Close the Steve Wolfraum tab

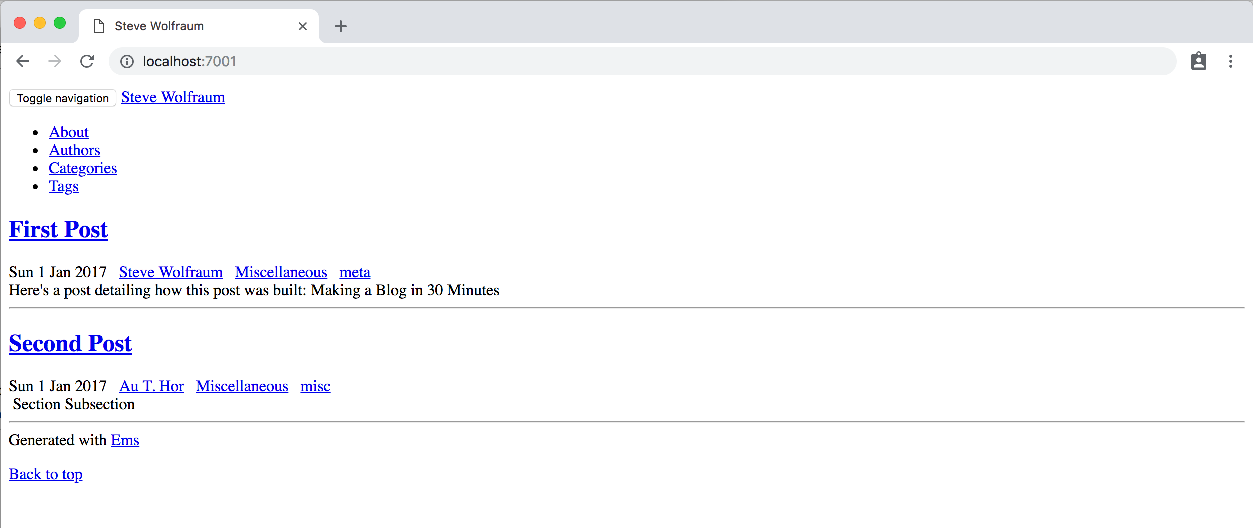303,26
